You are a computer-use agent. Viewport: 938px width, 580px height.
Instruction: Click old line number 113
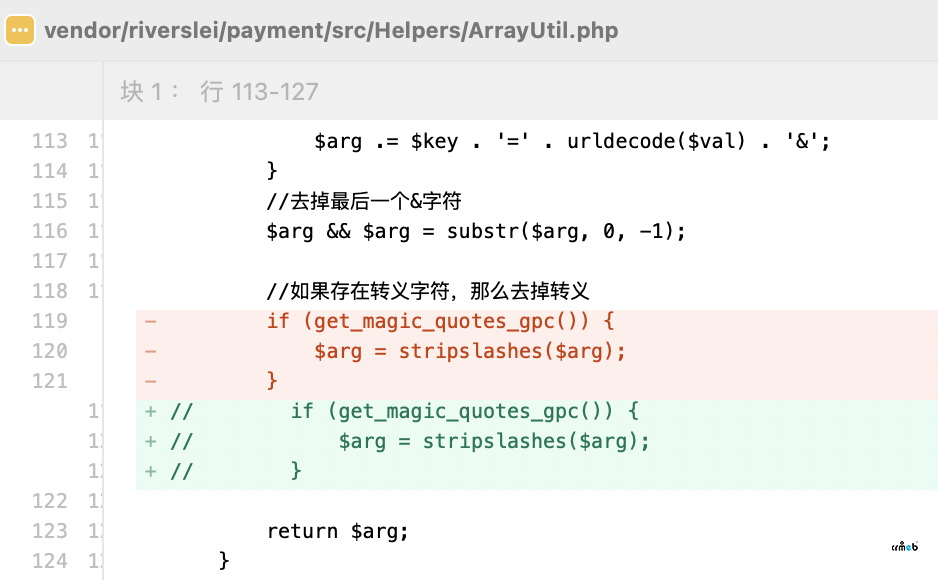click(50, 141)
